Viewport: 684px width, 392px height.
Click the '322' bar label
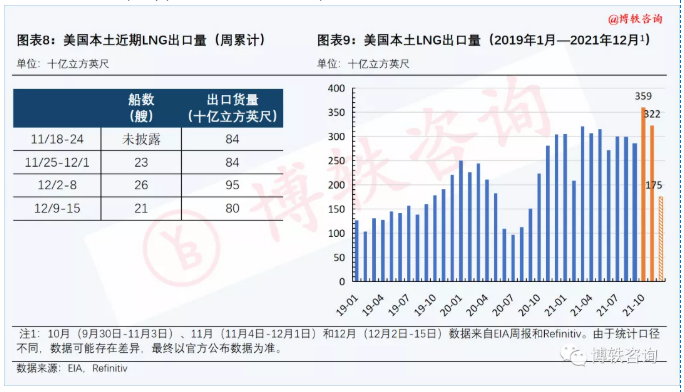652,114
